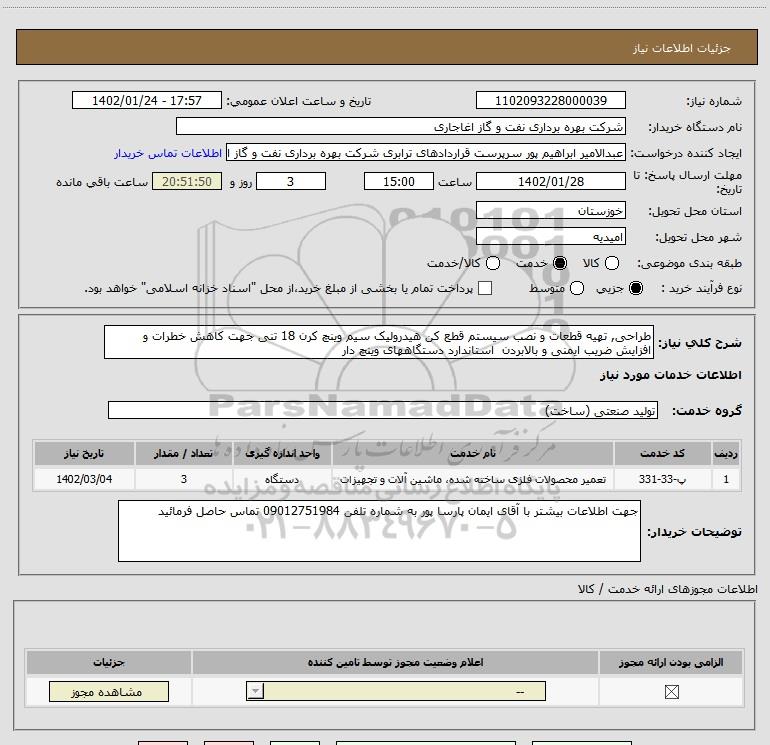Select the خدمت radio button
Screen dimensions: 770x745
pyautogui.click(x=559, y=263)
